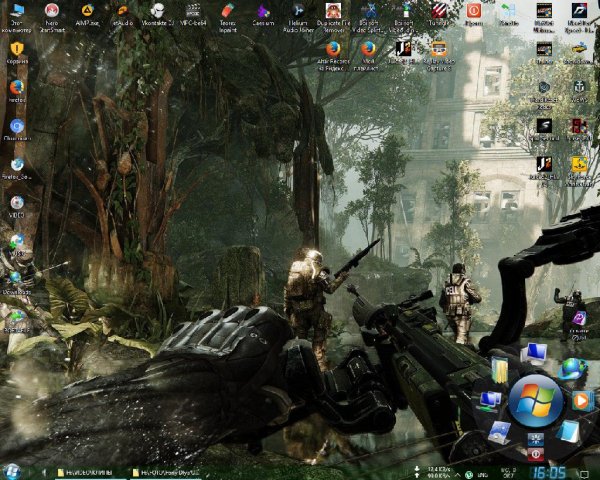Click the 16:05 taskbar clock
600x480 pixels.
(x=549, y=472)
